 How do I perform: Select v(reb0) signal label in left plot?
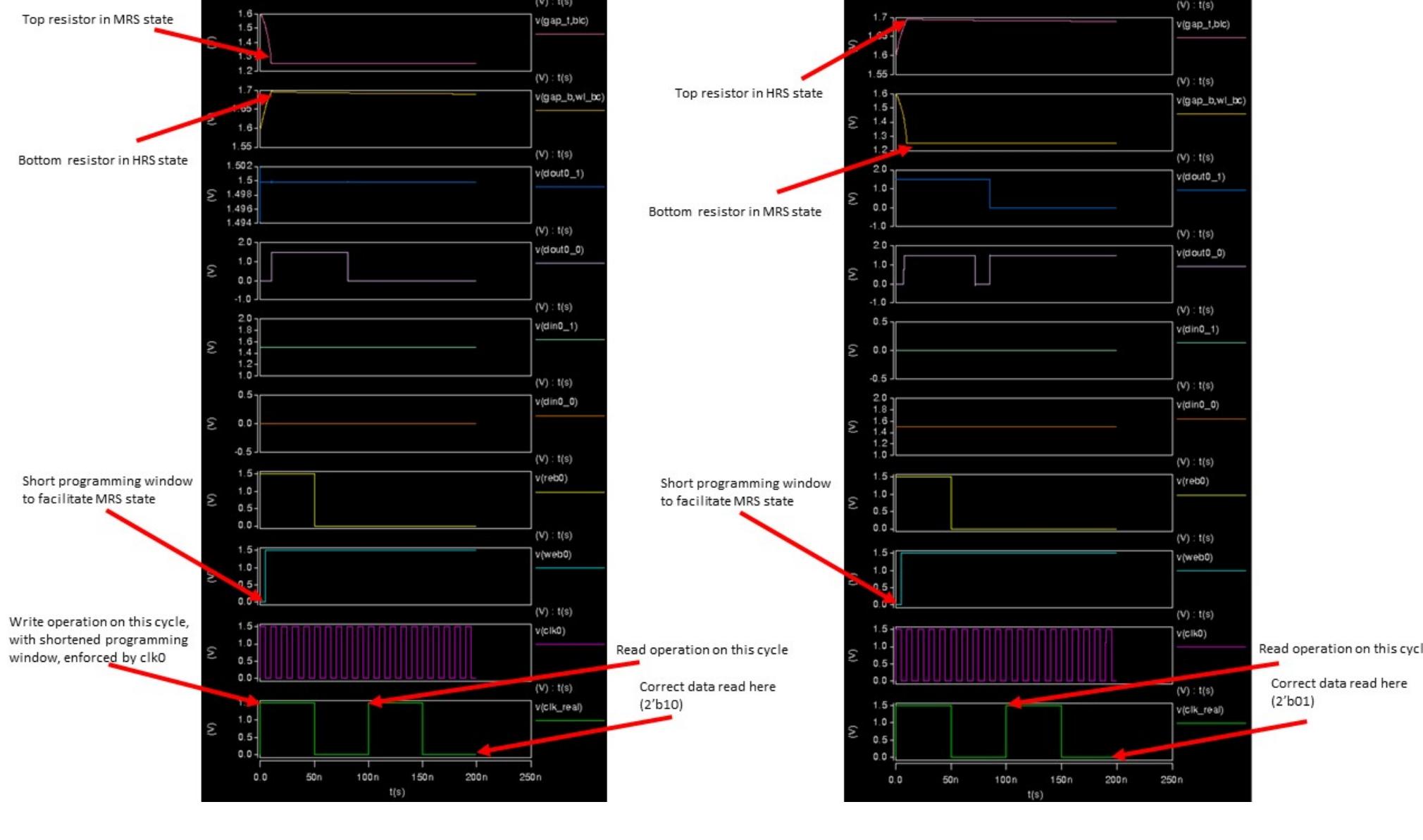click(x=551, y=478)
